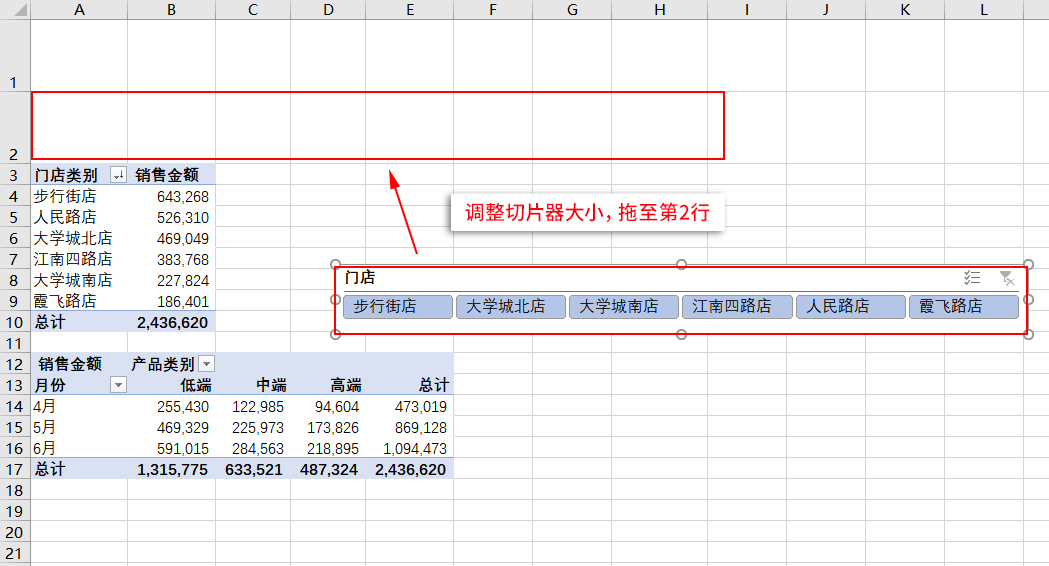The width and height of the screenshot is (1049, 566).
Task: Click value 473,019
Action: click(421, 407)
